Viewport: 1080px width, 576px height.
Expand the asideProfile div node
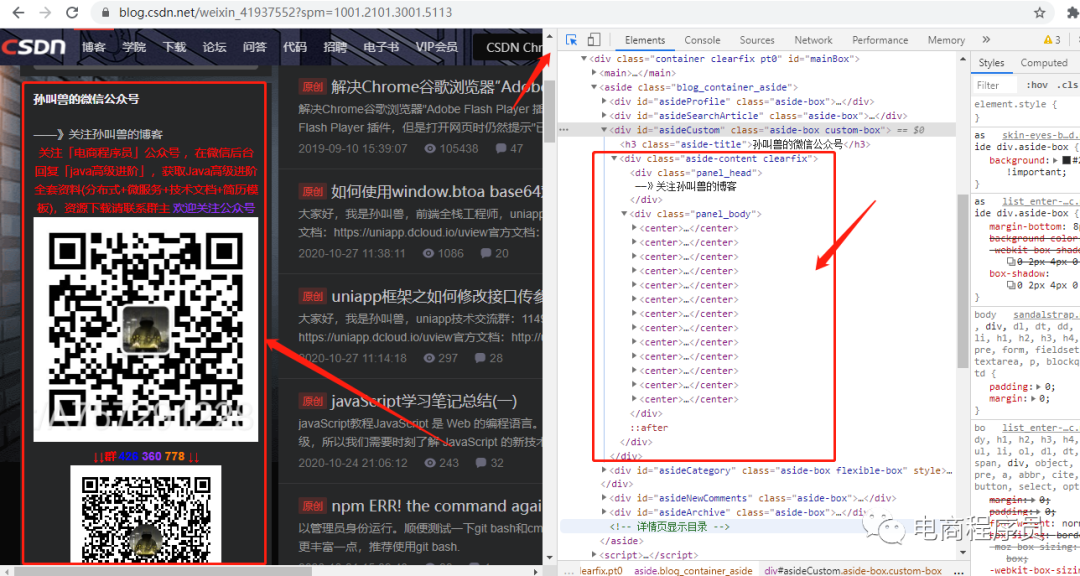pos(605,101)
